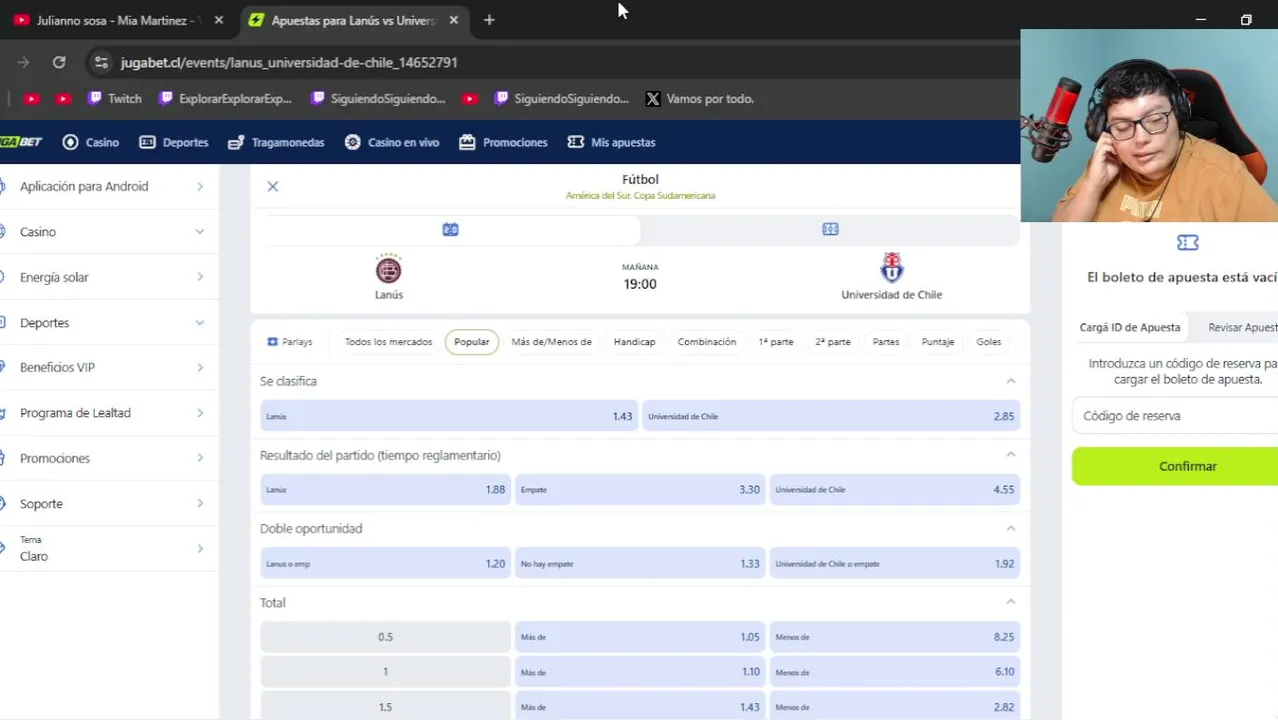Select the pitch tracker icon tab
1278x720 pixels.
(x=830, y=229)
